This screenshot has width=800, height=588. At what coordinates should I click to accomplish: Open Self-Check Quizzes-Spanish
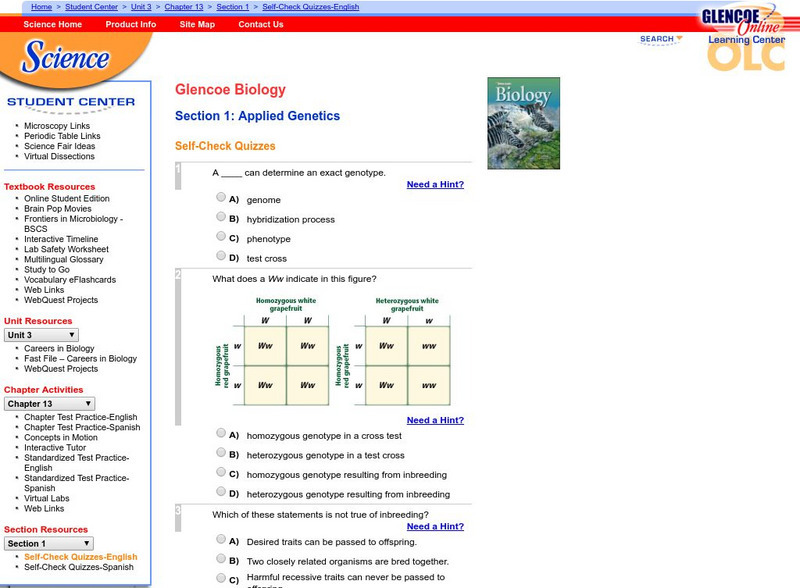(79, 567)
